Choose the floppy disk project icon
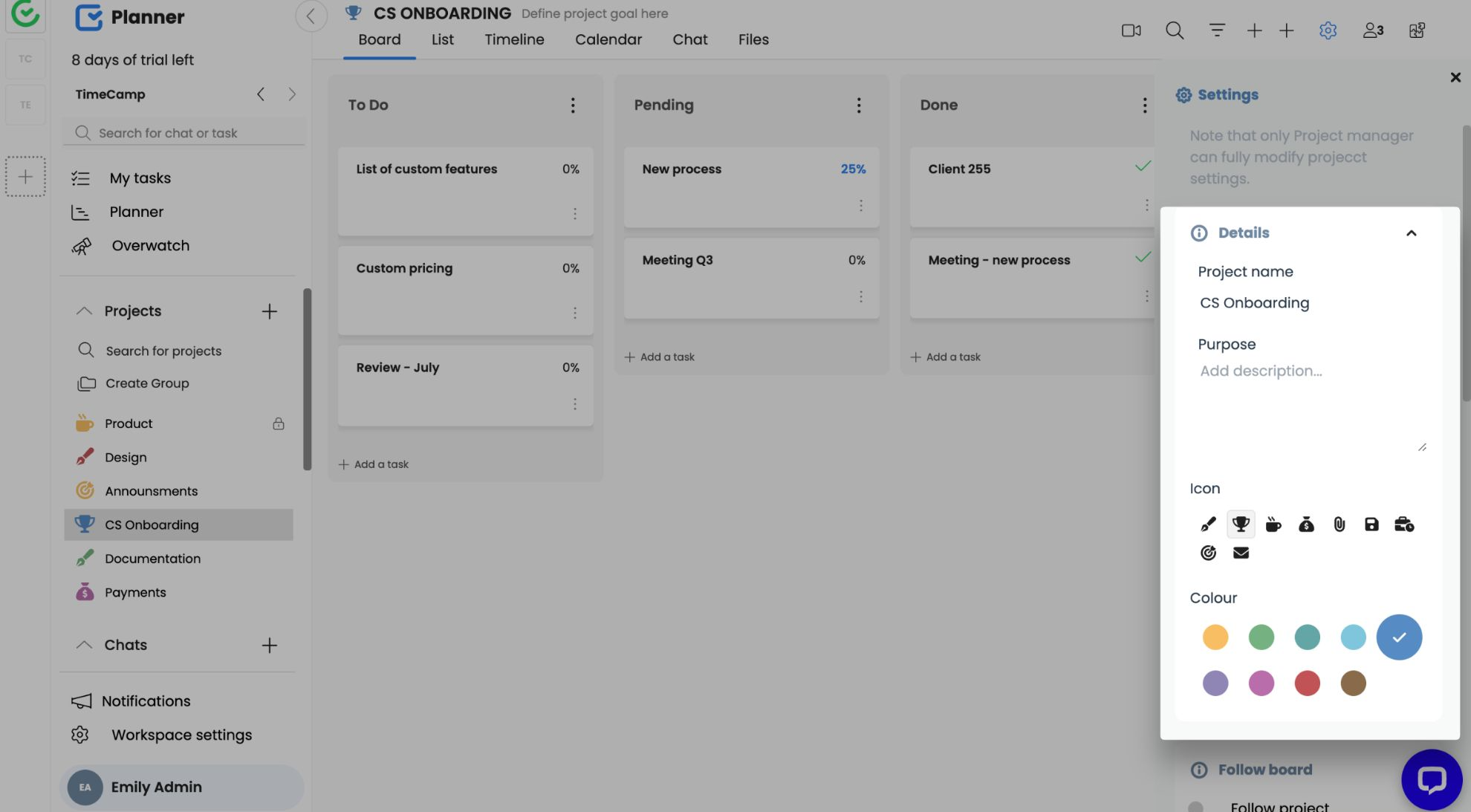 tap(1371, 524)
